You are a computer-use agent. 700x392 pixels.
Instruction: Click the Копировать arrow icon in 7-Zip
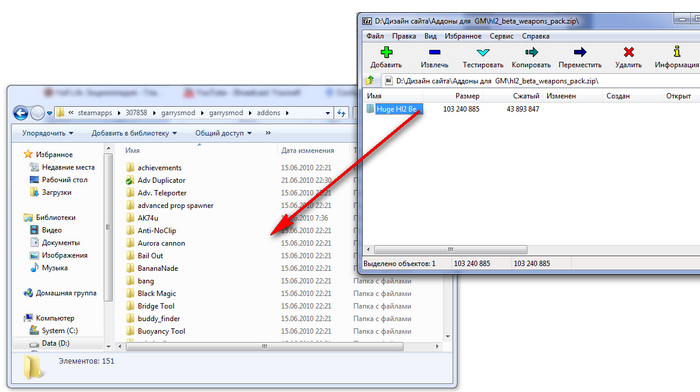[x=531, y=52]
